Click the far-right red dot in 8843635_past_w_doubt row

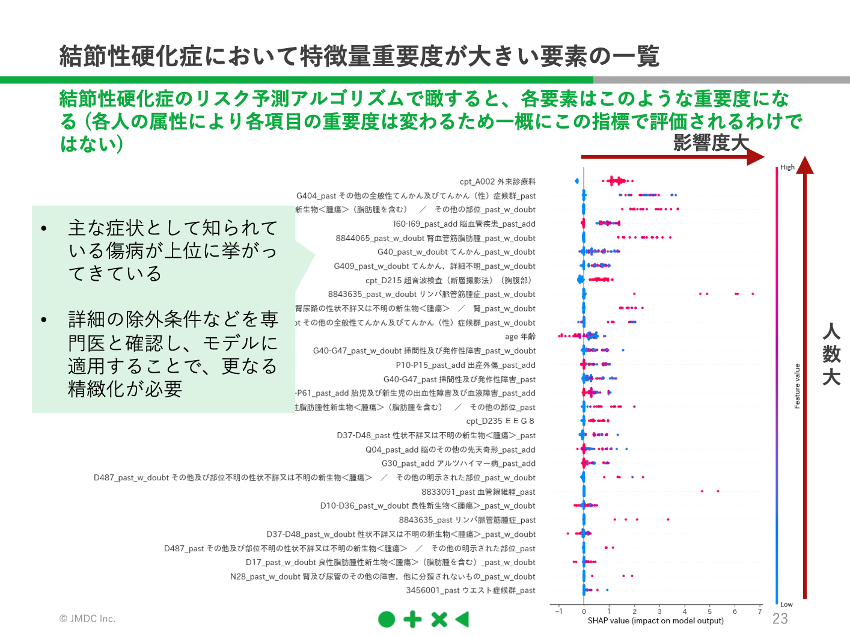click(752, 294)
